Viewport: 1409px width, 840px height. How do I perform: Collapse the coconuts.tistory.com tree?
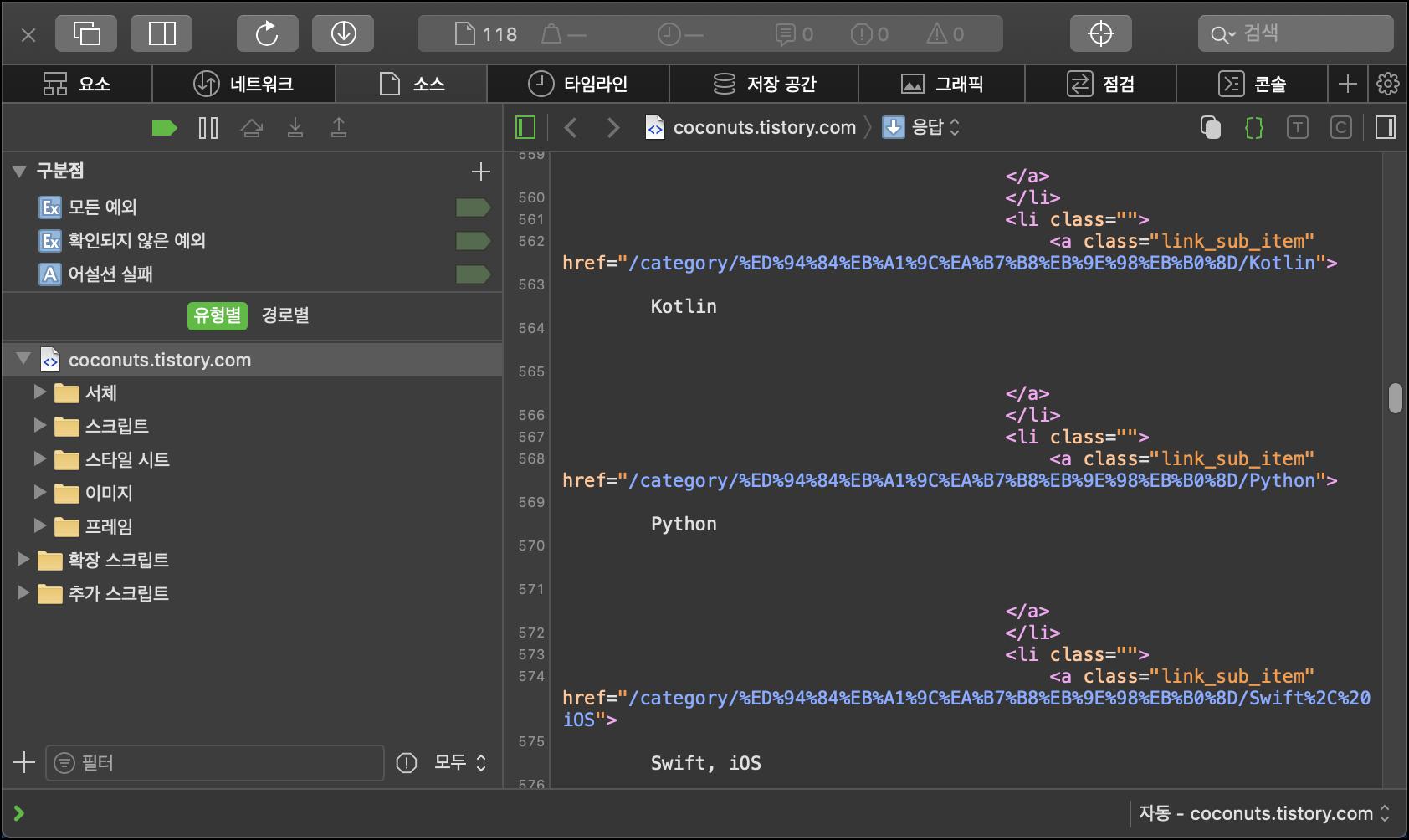(23, 359)
